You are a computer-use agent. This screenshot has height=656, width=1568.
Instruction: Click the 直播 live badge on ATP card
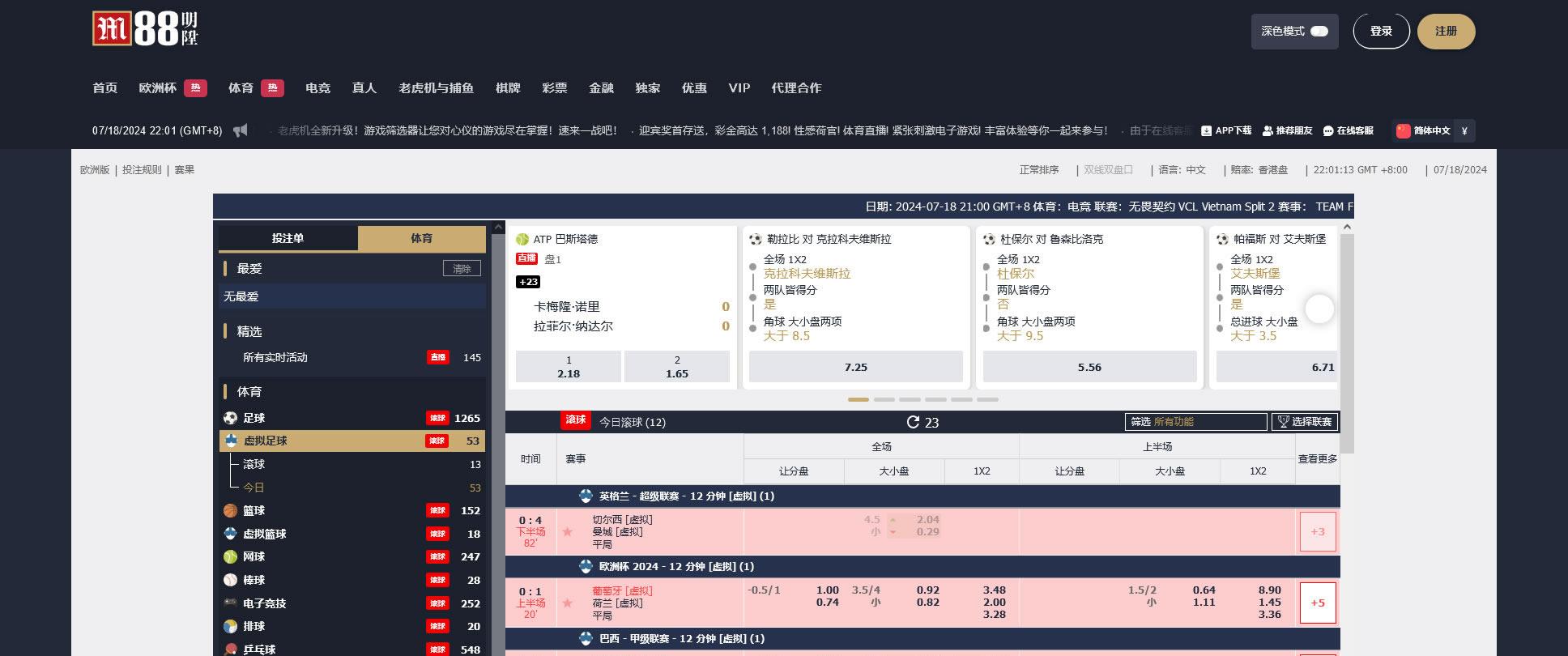(x=526, y=258)
